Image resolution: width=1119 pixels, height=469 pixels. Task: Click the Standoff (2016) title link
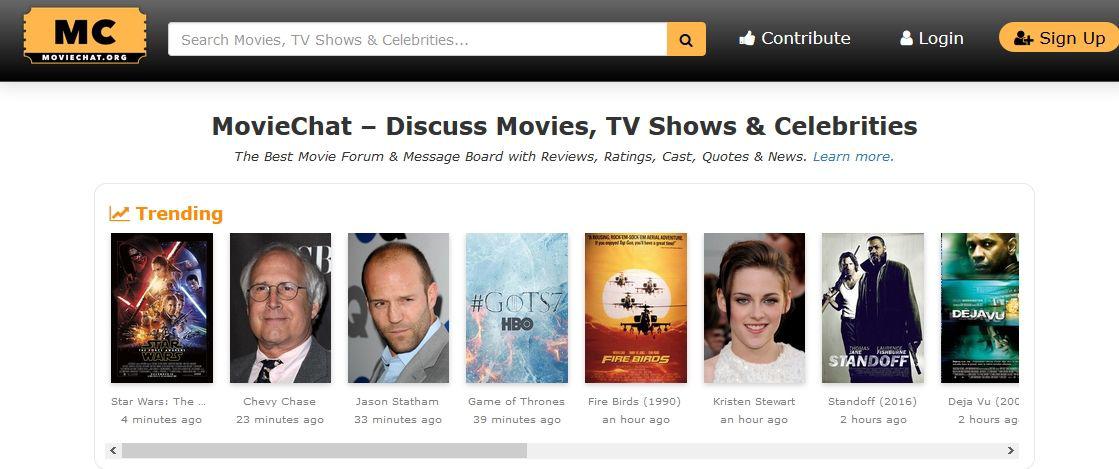point(872,401)
